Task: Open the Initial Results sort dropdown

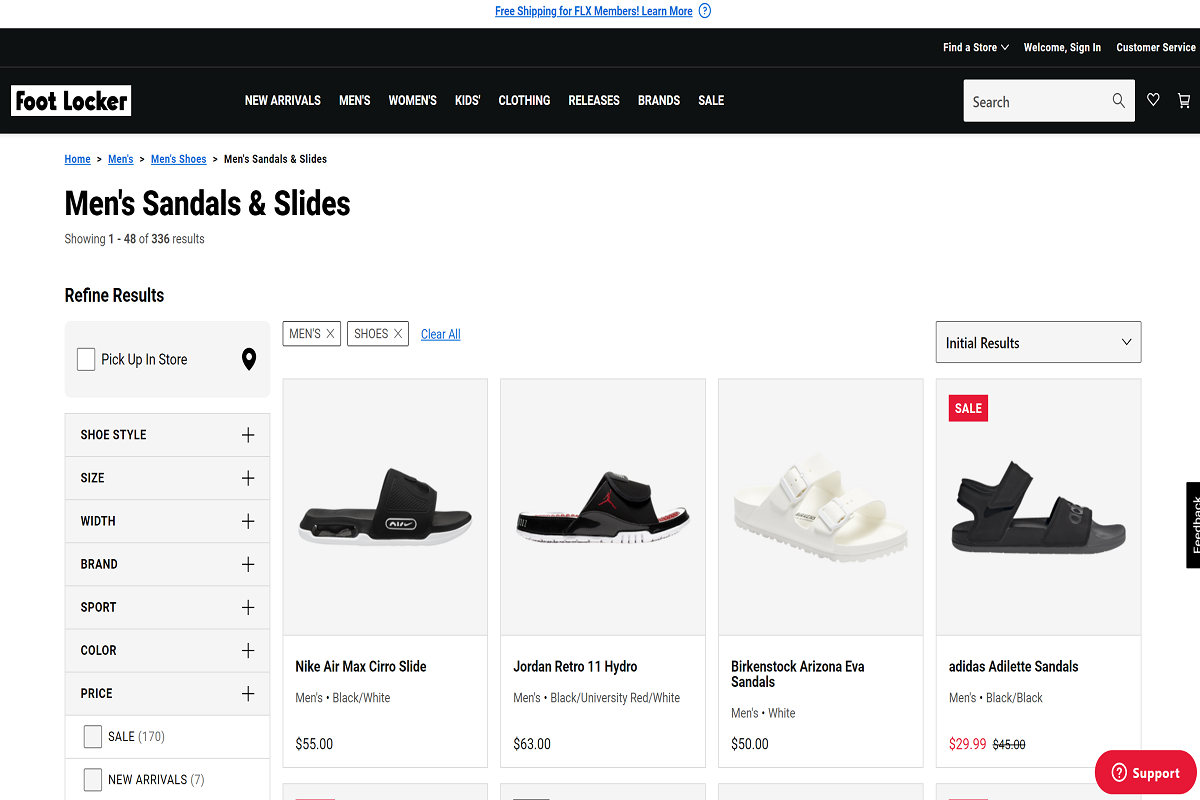Action: pos(1038,342)
